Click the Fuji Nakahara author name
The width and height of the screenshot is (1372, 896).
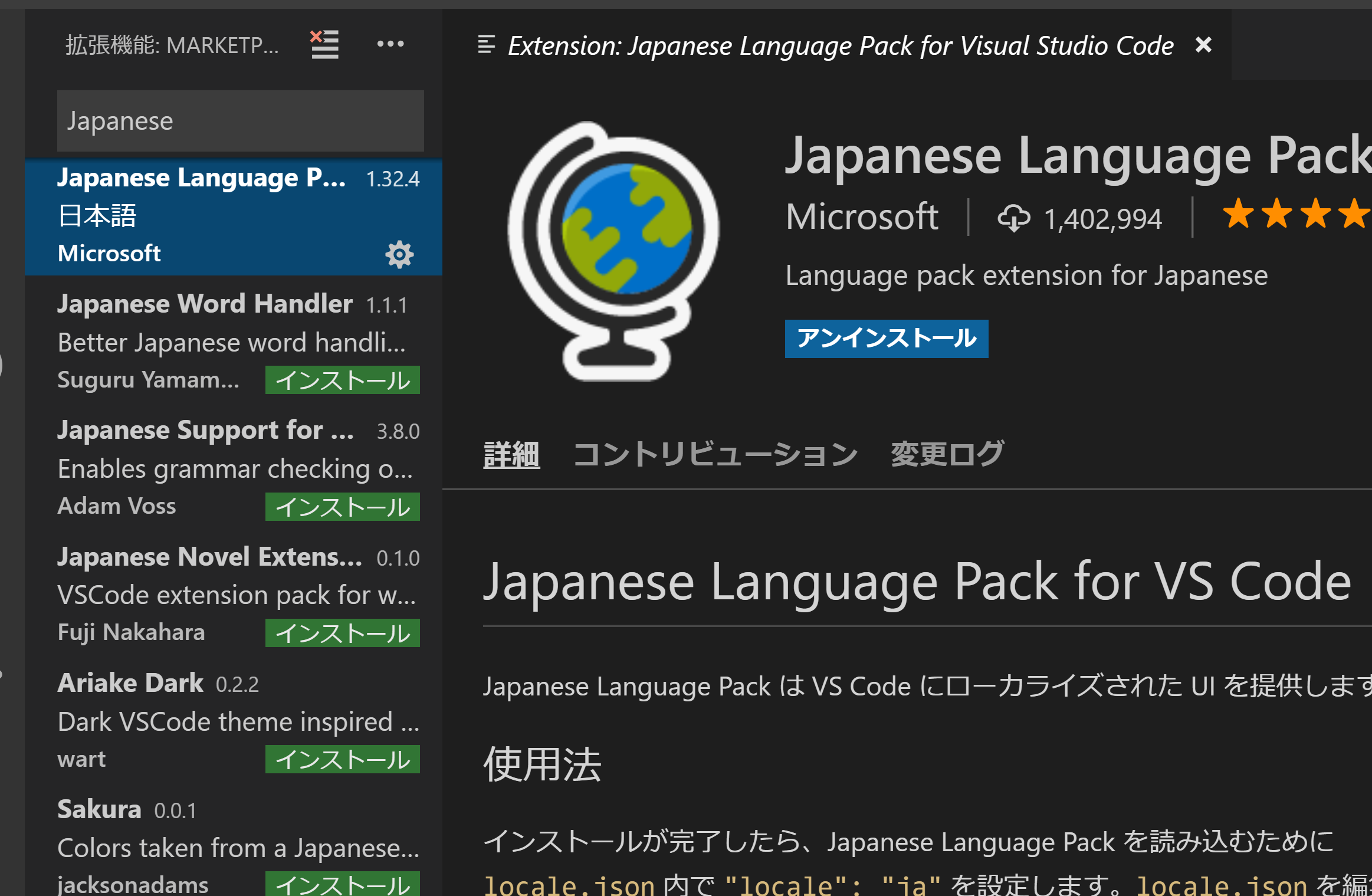point(131,632)
